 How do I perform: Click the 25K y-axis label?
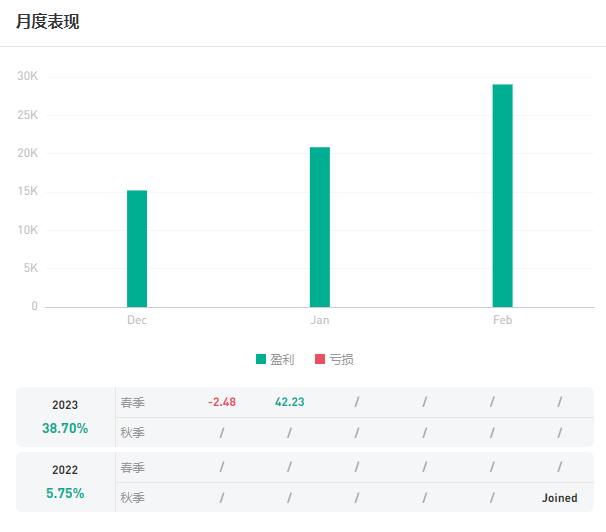[27, 115]
